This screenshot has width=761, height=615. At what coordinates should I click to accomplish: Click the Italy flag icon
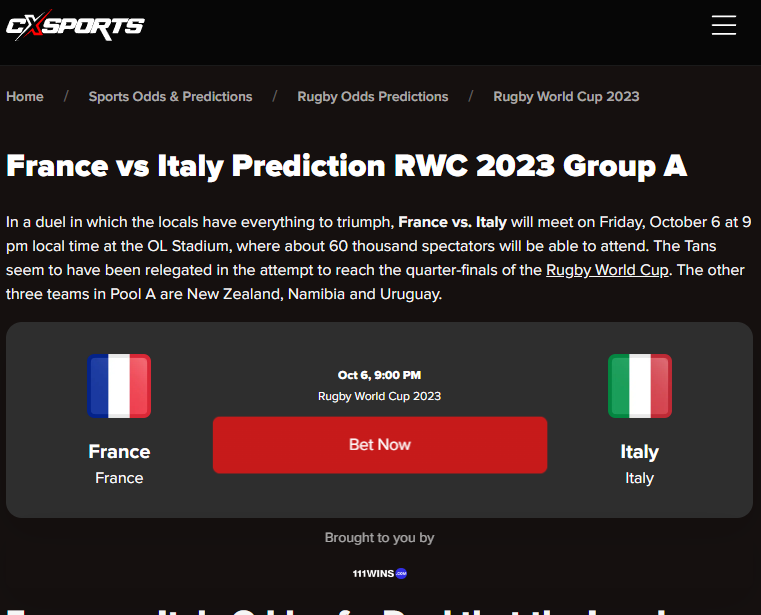640,386
